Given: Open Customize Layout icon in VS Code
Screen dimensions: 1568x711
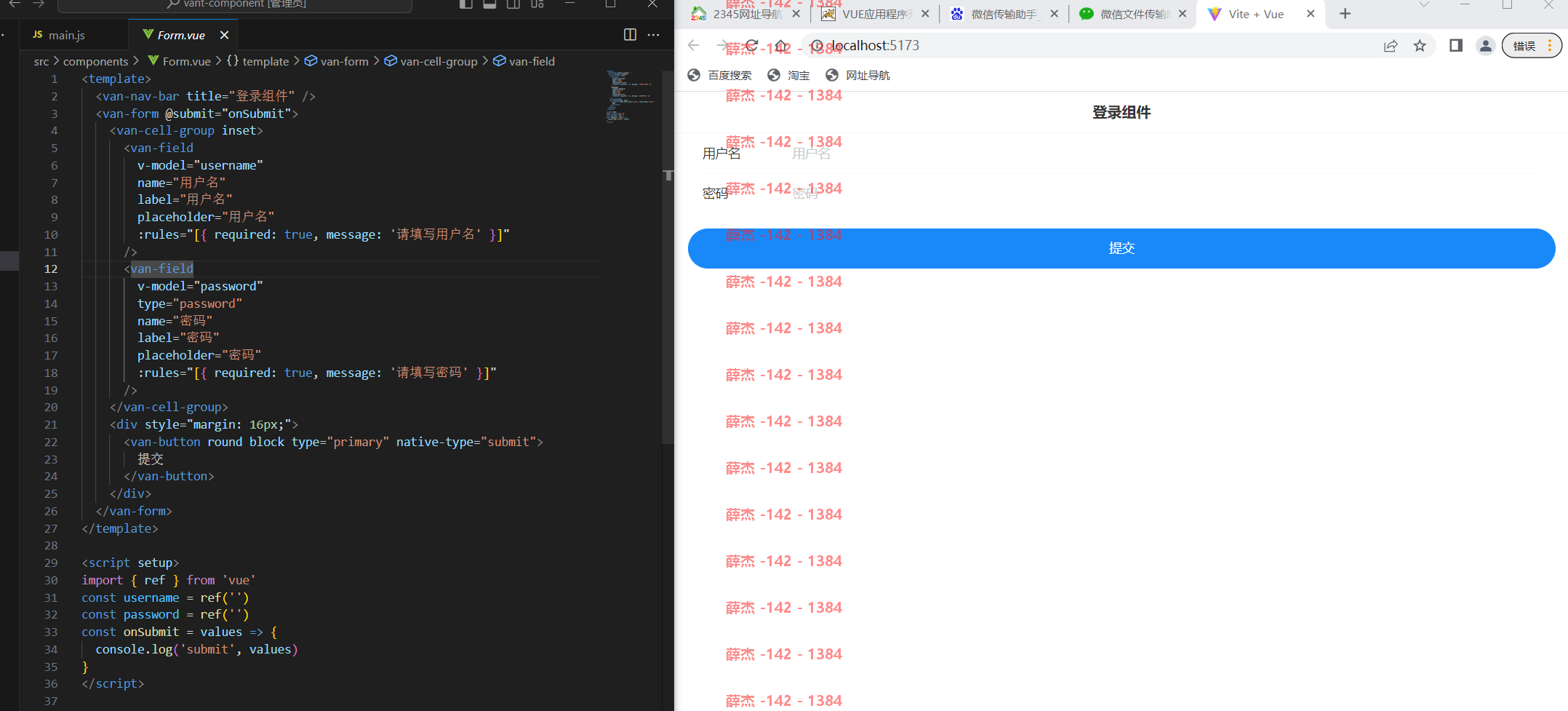Looking at the screenshot, I should [x=537, y=4].
